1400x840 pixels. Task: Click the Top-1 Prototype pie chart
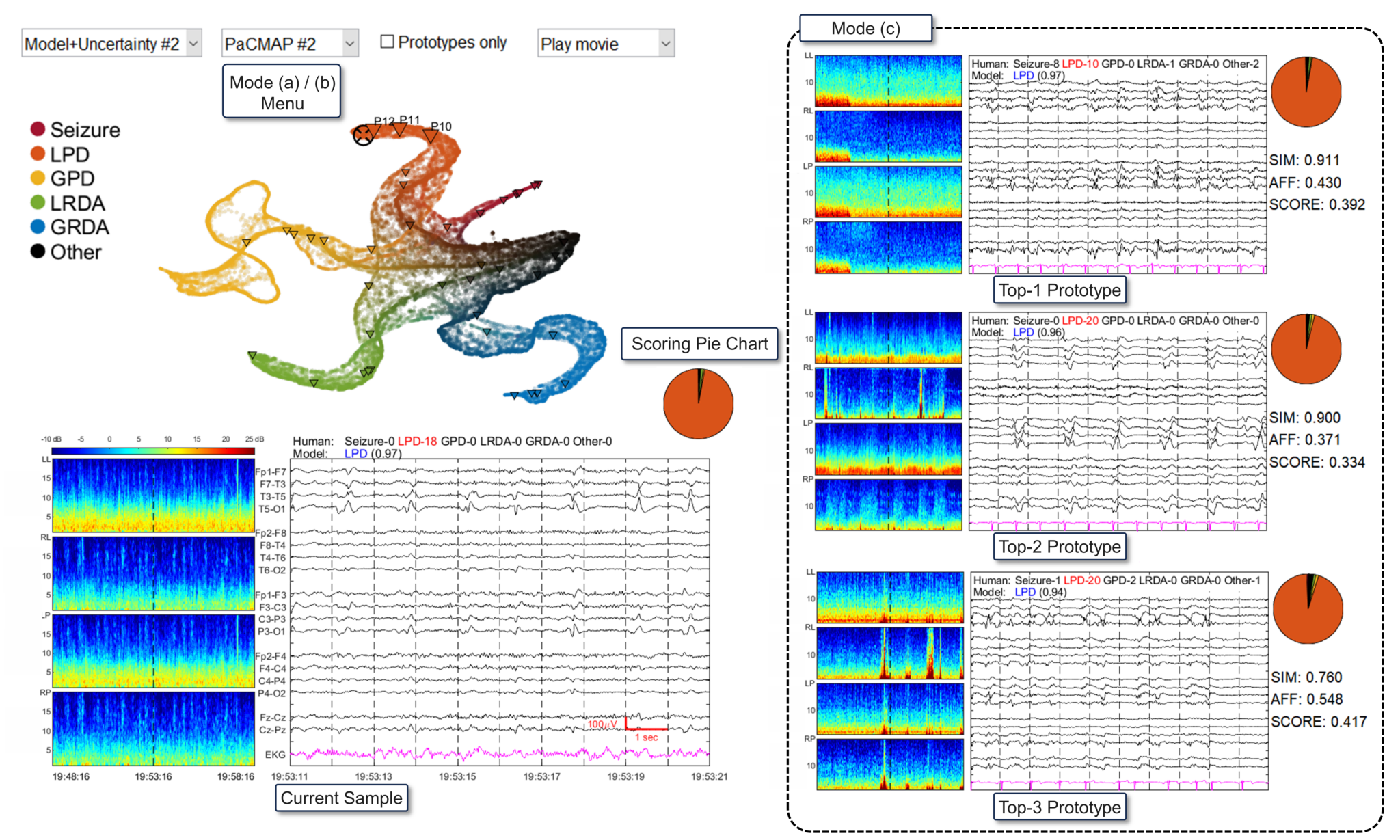(x=1306, y=94)
